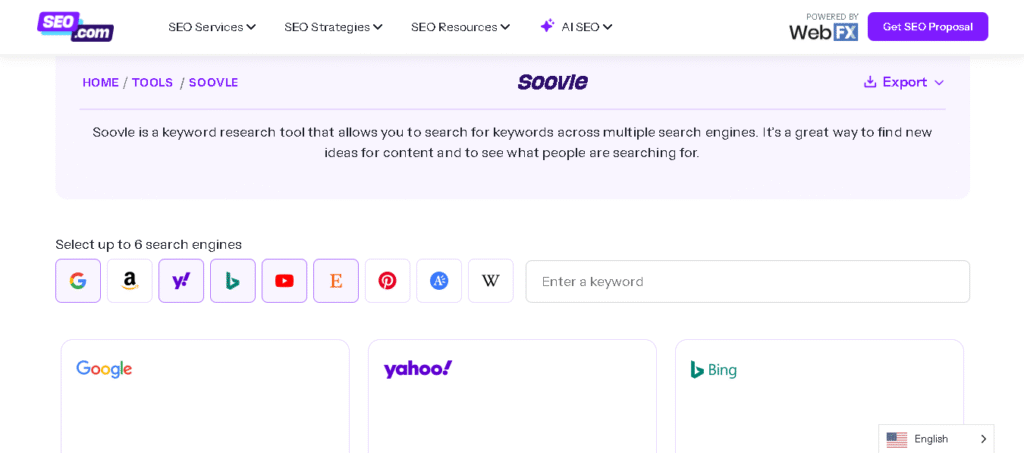This screenshot has width=1024, height=453.
Task: Expand the SEO Services menu
Action: [x=212, y=27]
